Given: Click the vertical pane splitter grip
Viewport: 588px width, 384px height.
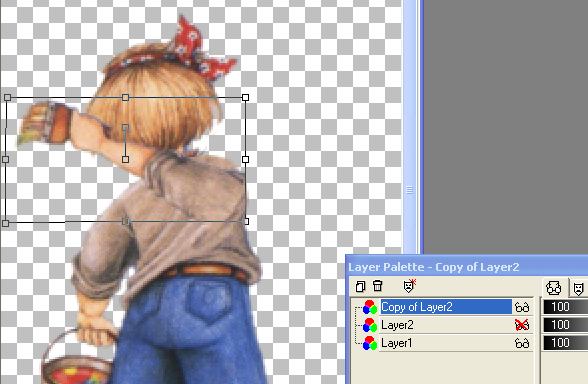Looking at the screenshot, I should (x=410, y=190).
